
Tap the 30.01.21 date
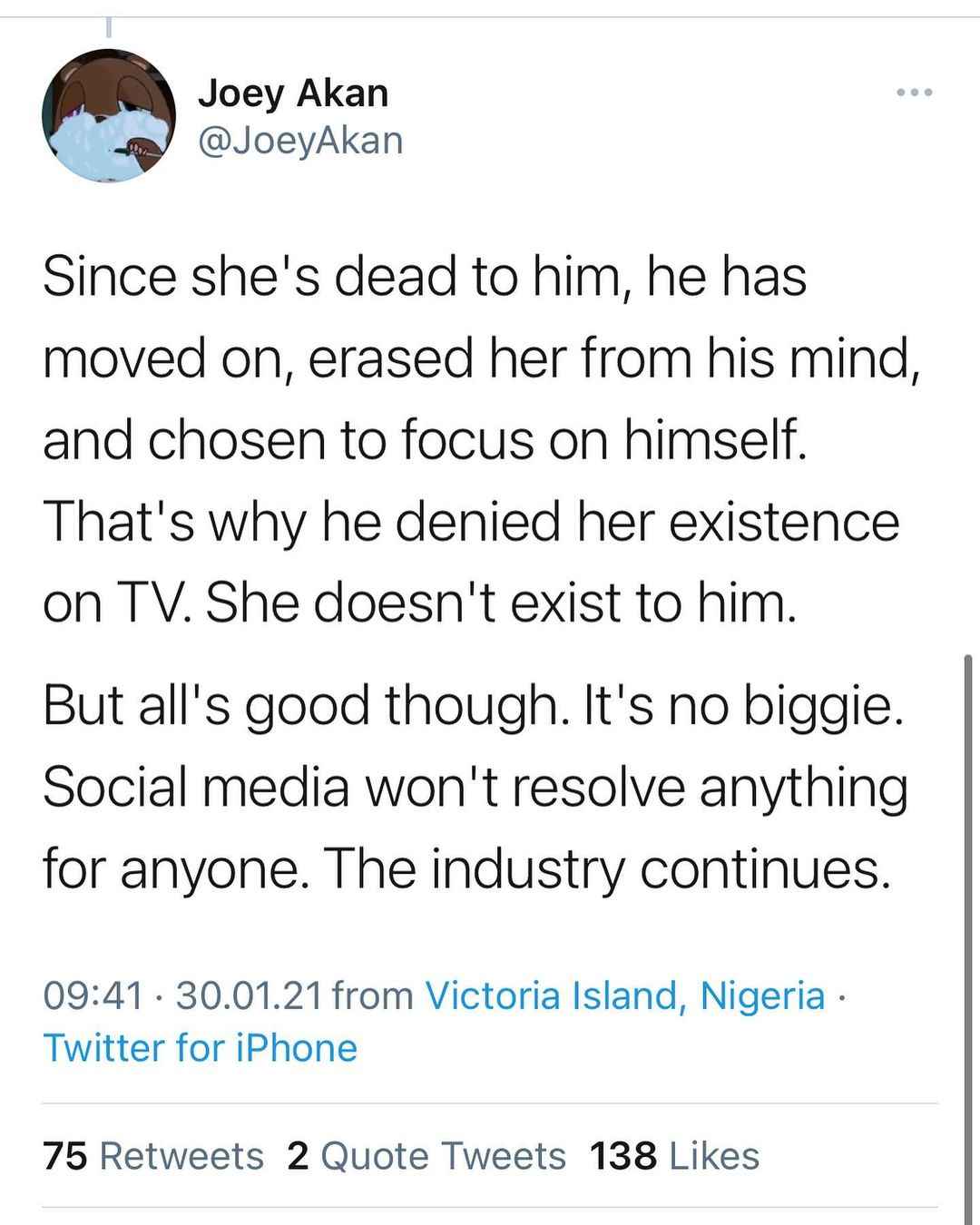249,996
